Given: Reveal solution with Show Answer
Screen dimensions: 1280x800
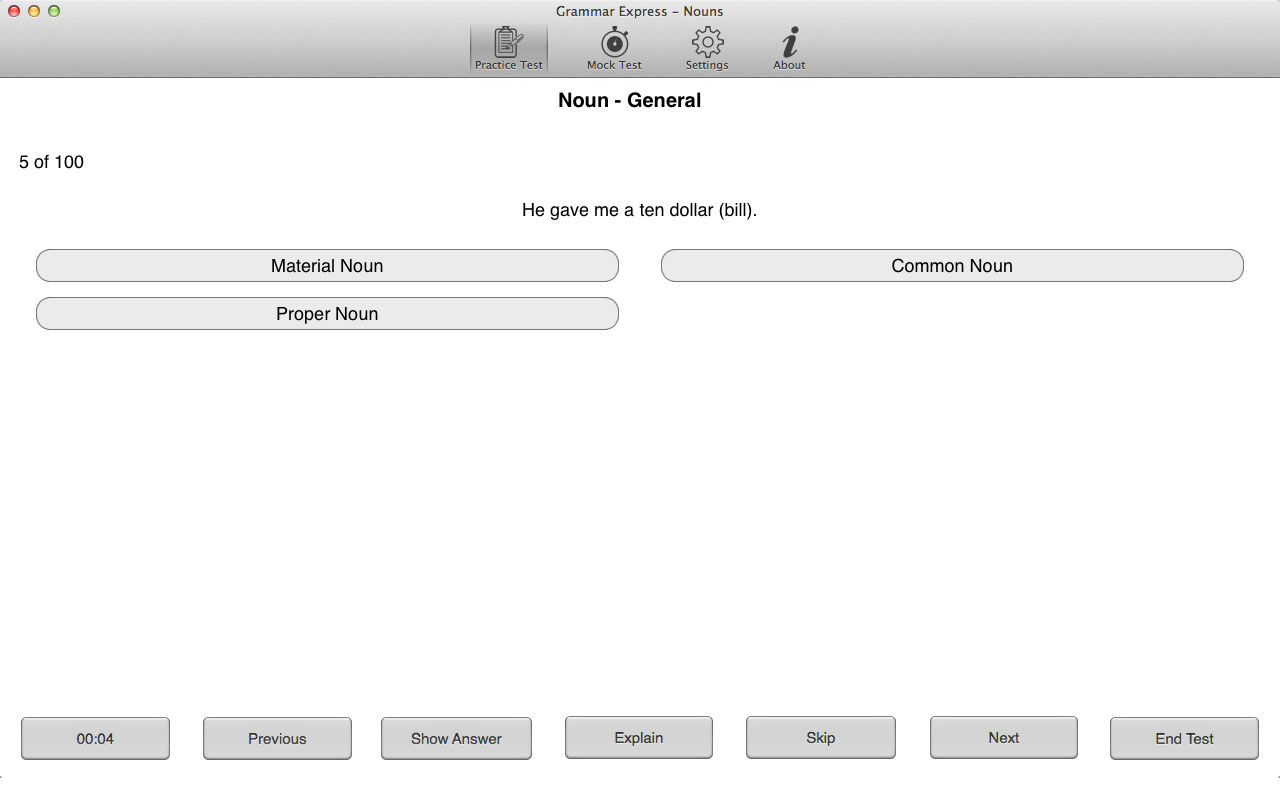Looking at the screenshot, I should (456, 739).
